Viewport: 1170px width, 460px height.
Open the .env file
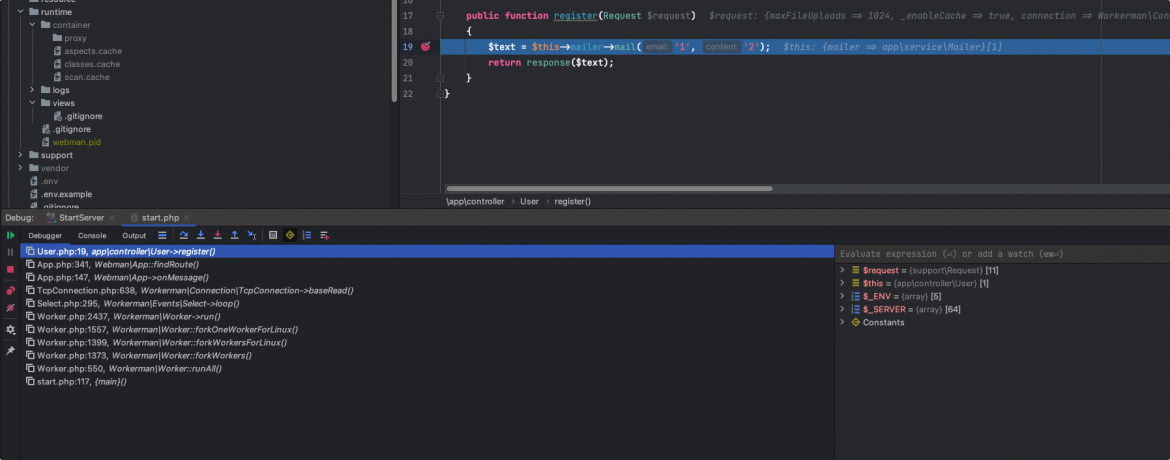coord(43,181)
